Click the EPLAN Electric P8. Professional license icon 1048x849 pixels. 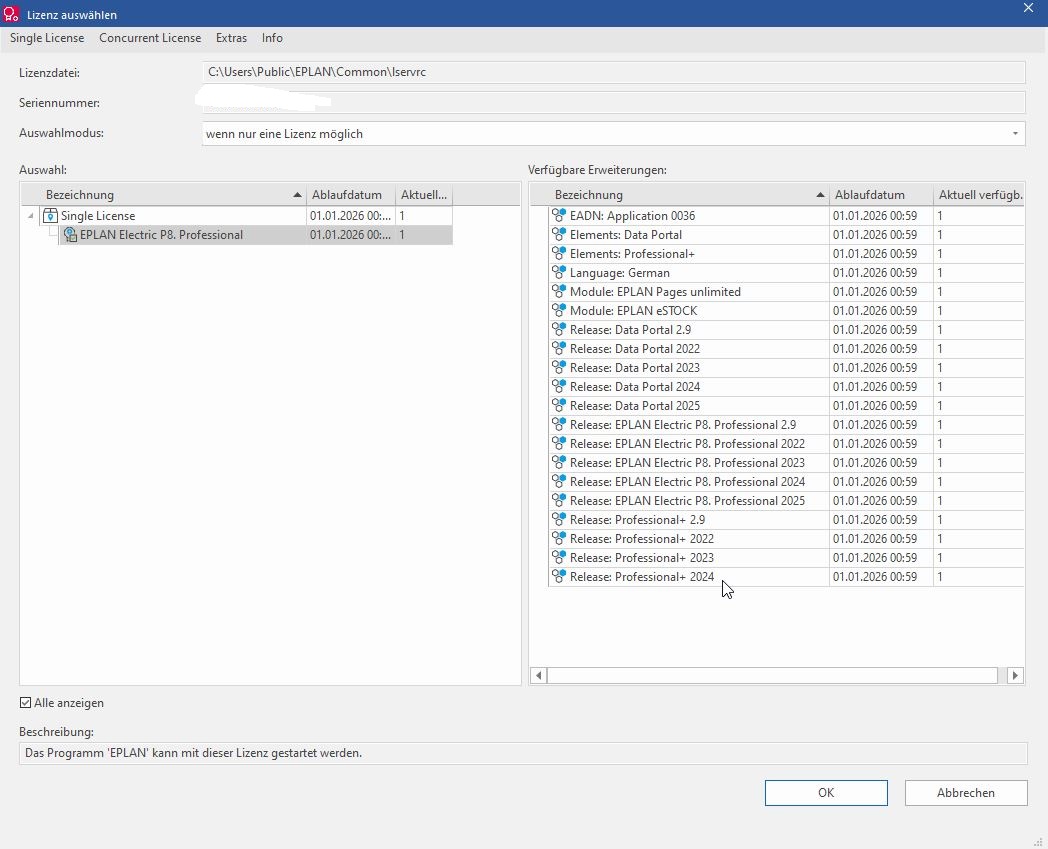tap(70, 235)
